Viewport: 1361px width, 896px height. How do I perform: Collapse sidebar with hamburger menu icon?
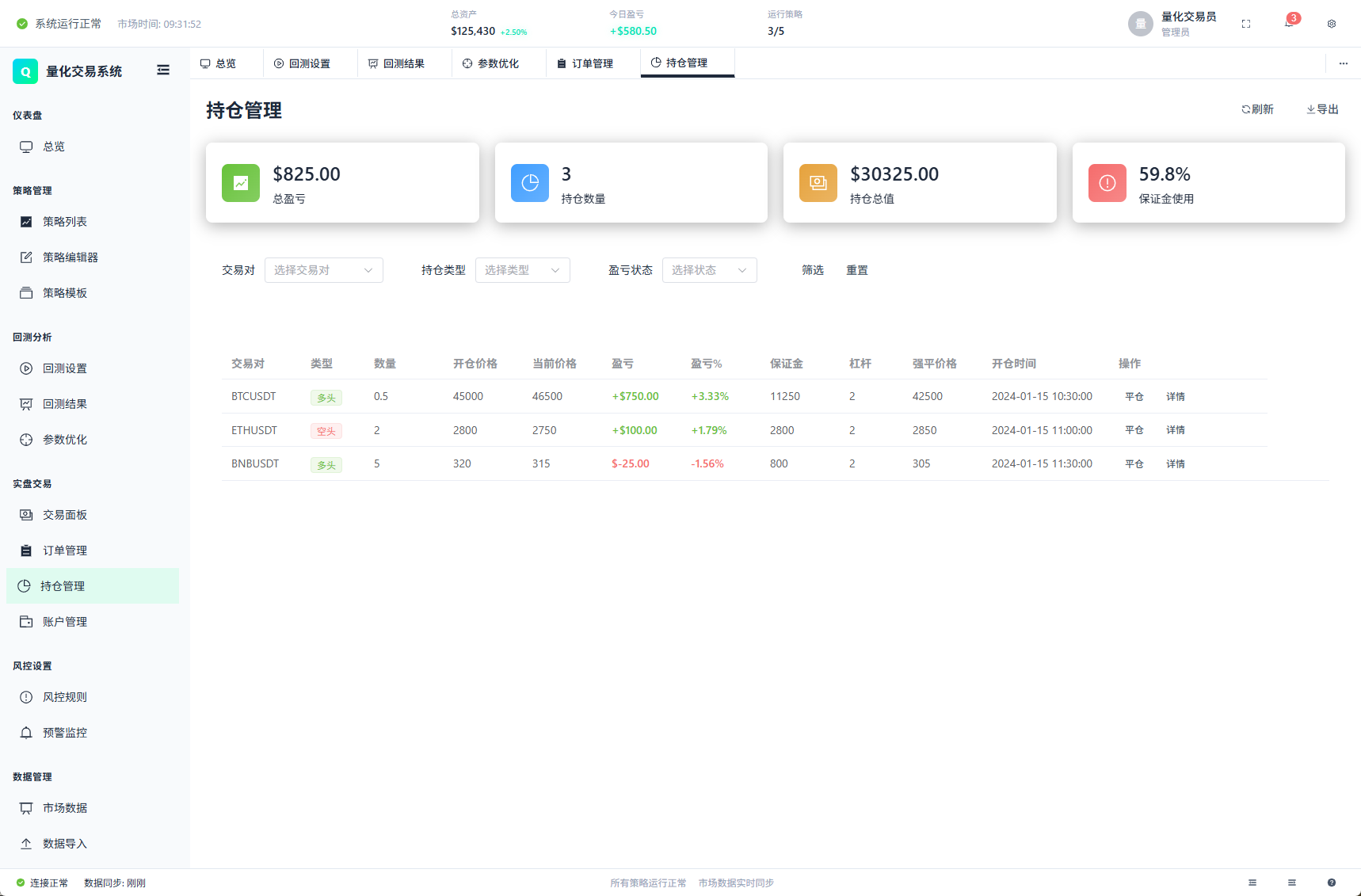coord(163,71)
